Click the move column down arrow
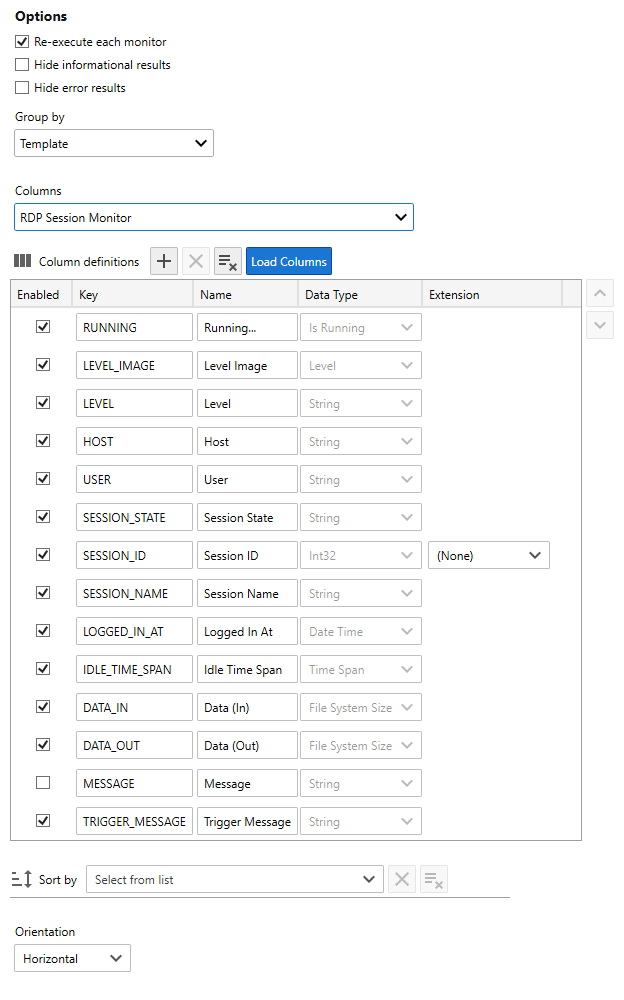 pyautogui.click(x=599, y=325)
